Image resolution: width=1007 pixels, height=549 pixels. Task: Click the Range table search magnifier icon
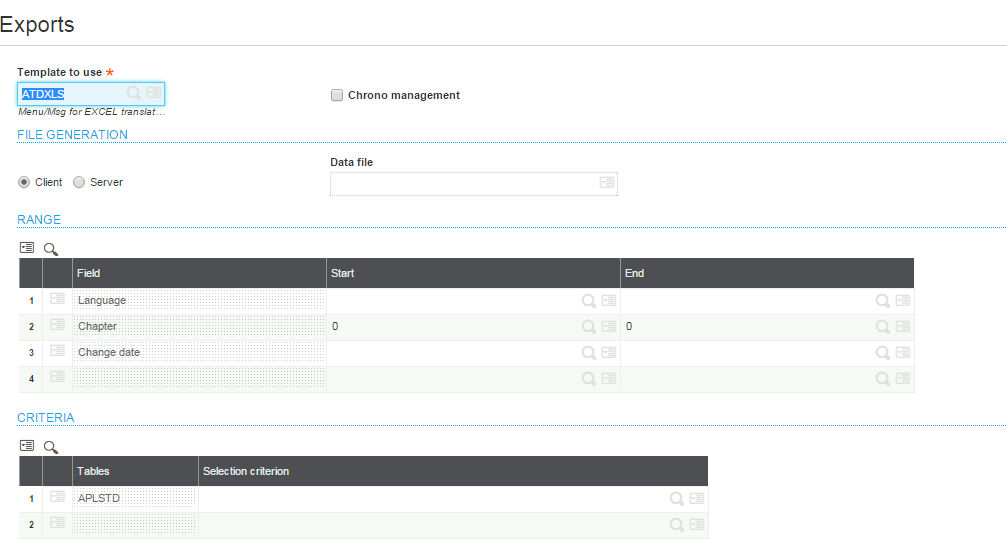(x=51, y=248)
